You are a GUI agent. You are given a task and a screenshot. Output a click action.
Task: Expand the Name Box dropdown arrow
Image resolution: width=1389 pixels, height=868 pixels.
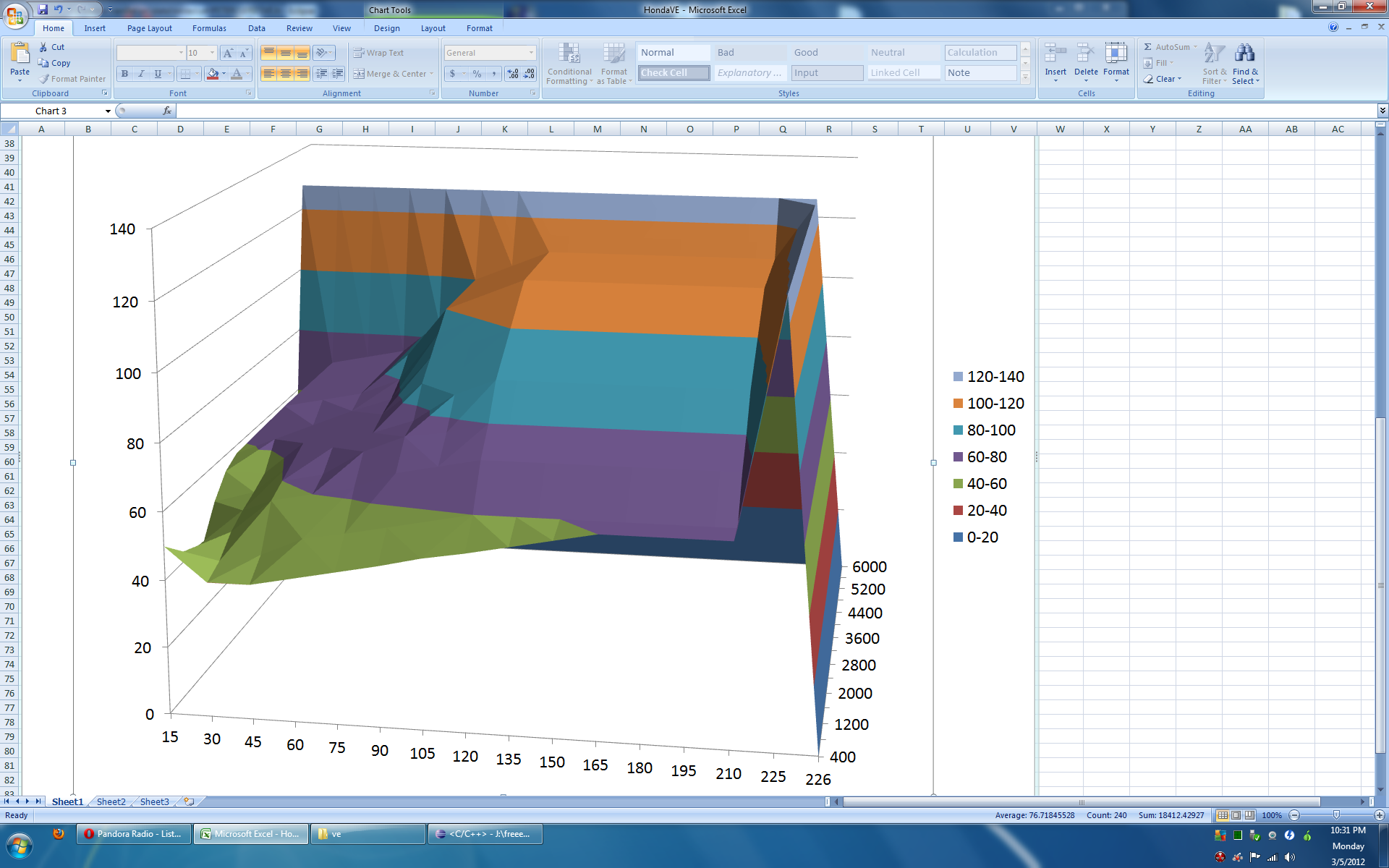(108, 111)
